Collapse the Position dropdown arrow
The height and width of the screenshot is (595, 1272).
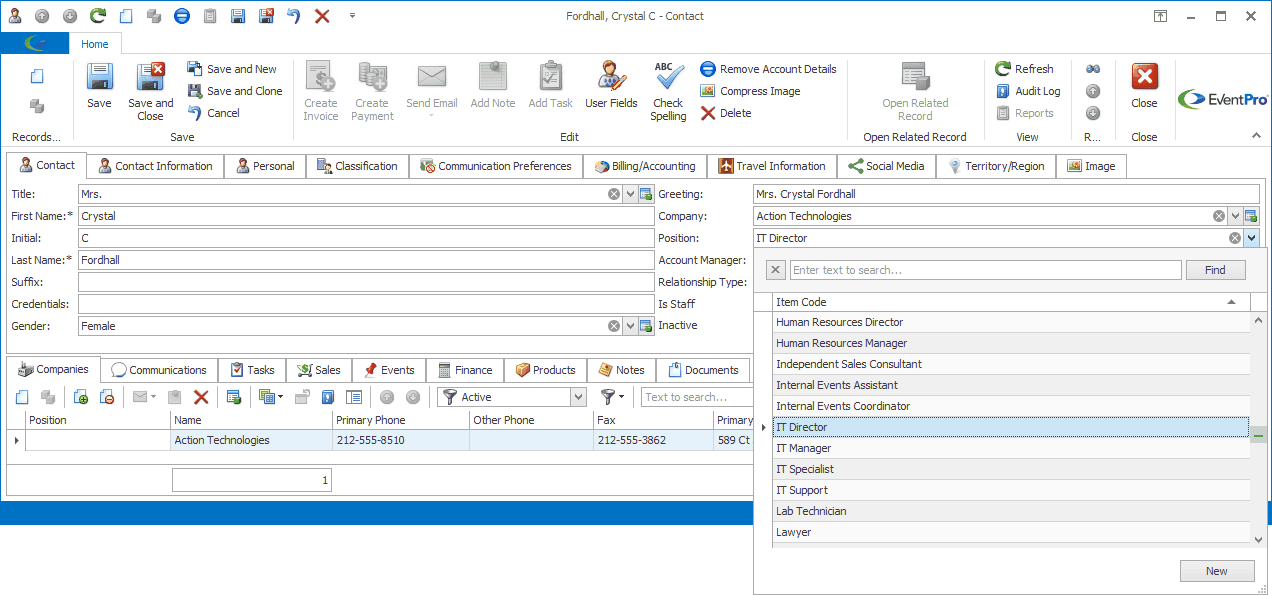coord(1251,238)
